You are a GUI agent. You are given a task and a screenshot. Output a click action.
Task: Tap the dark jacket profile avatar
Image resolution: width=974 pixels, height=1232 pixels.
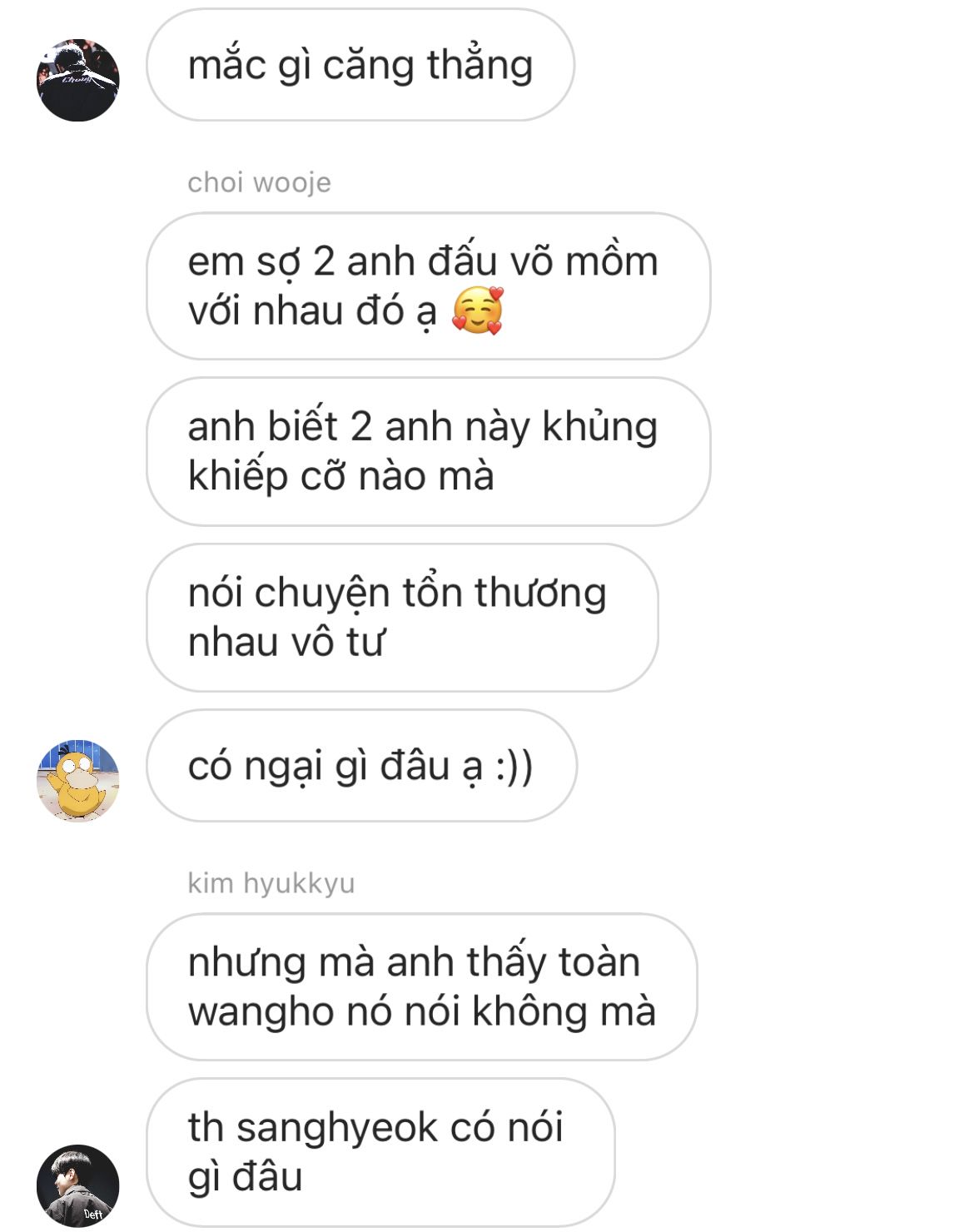(x=78, y=80)
